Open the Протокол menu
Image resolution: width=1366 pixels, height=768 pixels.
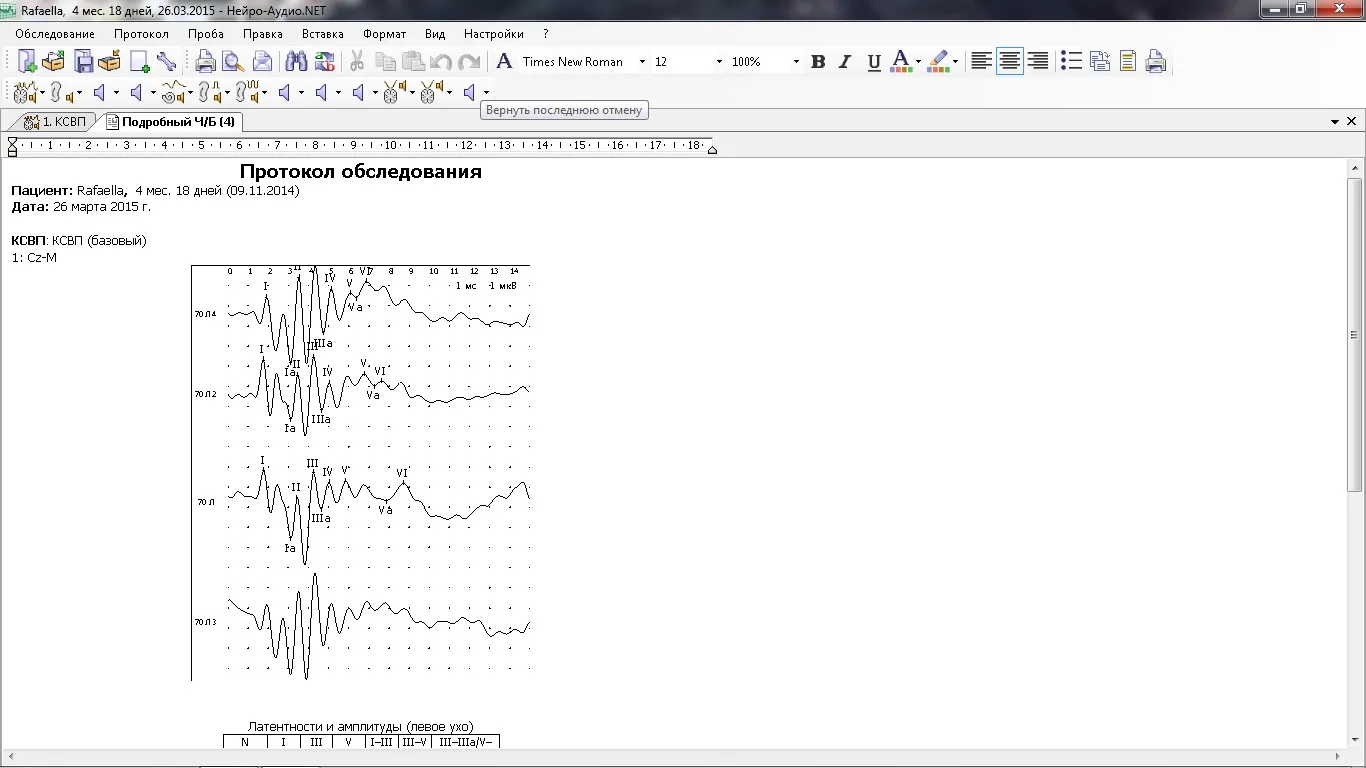click(x=141, y=34)
